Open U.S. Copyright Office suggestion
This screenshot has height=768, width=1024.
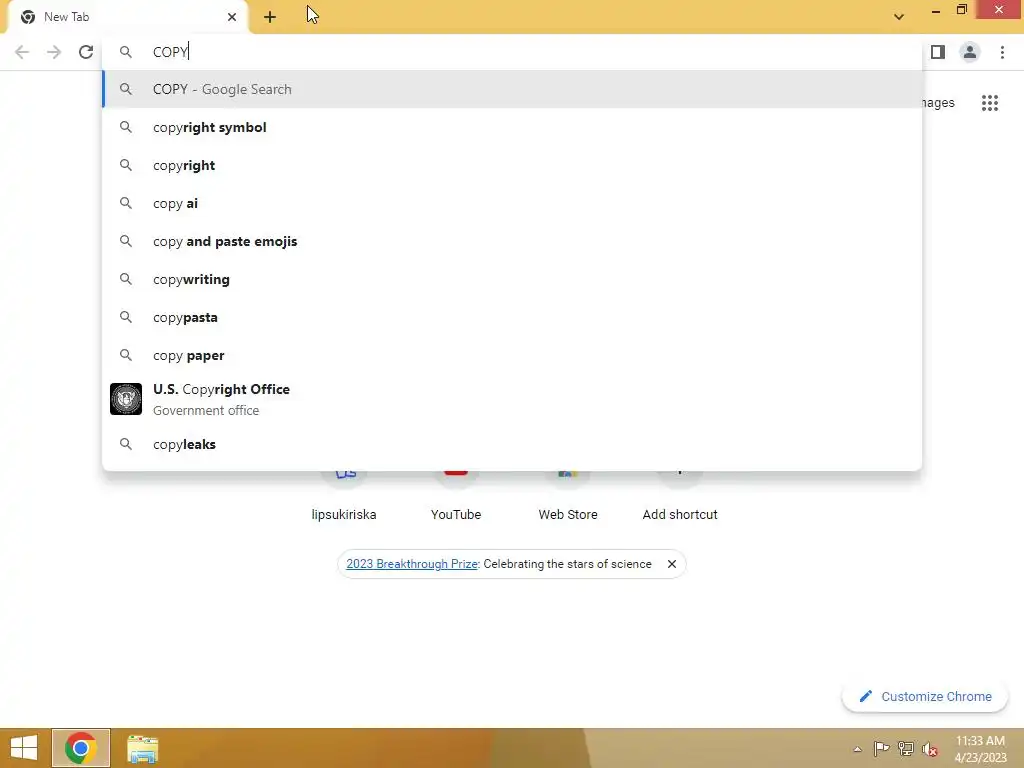click(512, 399)
